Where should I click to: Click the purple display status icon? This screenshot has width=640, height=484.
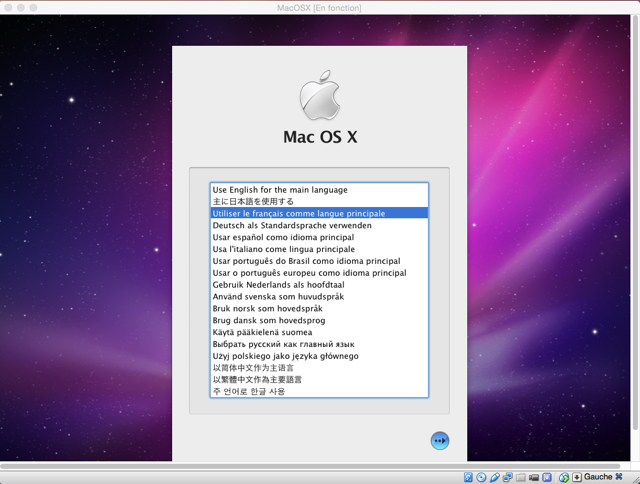point(547,477)
